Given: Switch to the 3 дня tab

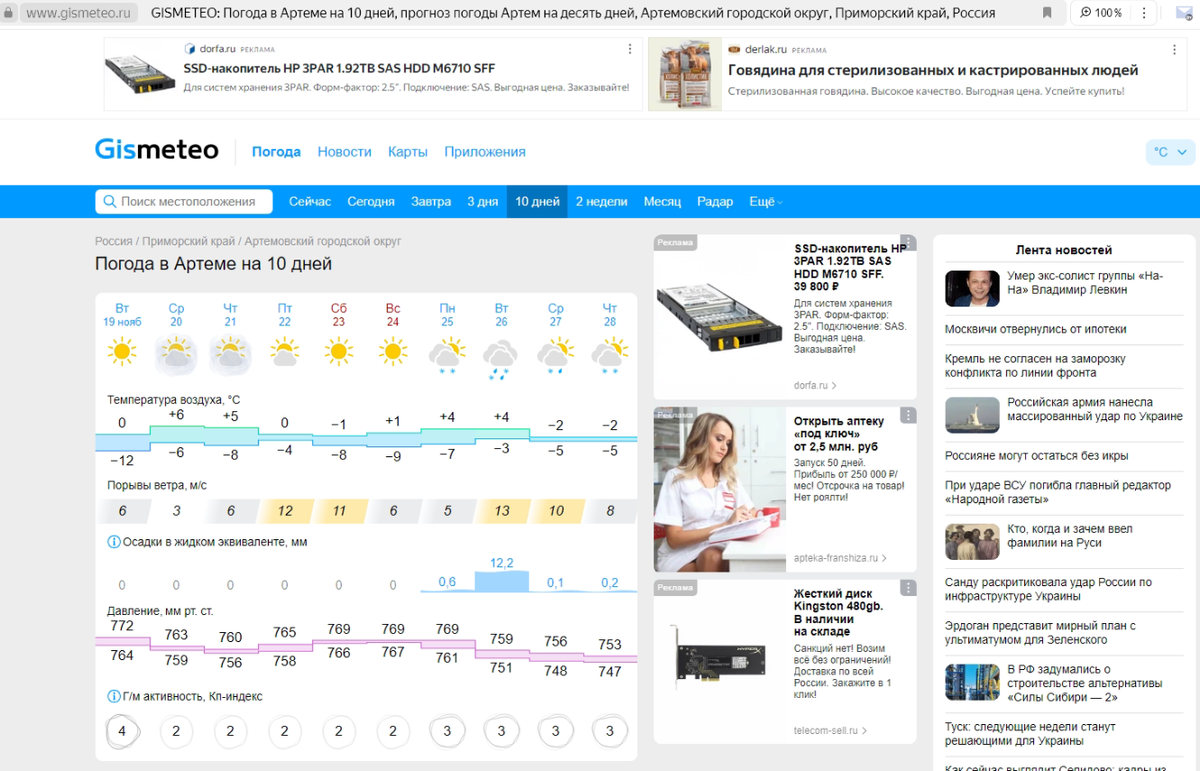Looking at the screenshot, I should pyautogui.click(x=482, y=201).
